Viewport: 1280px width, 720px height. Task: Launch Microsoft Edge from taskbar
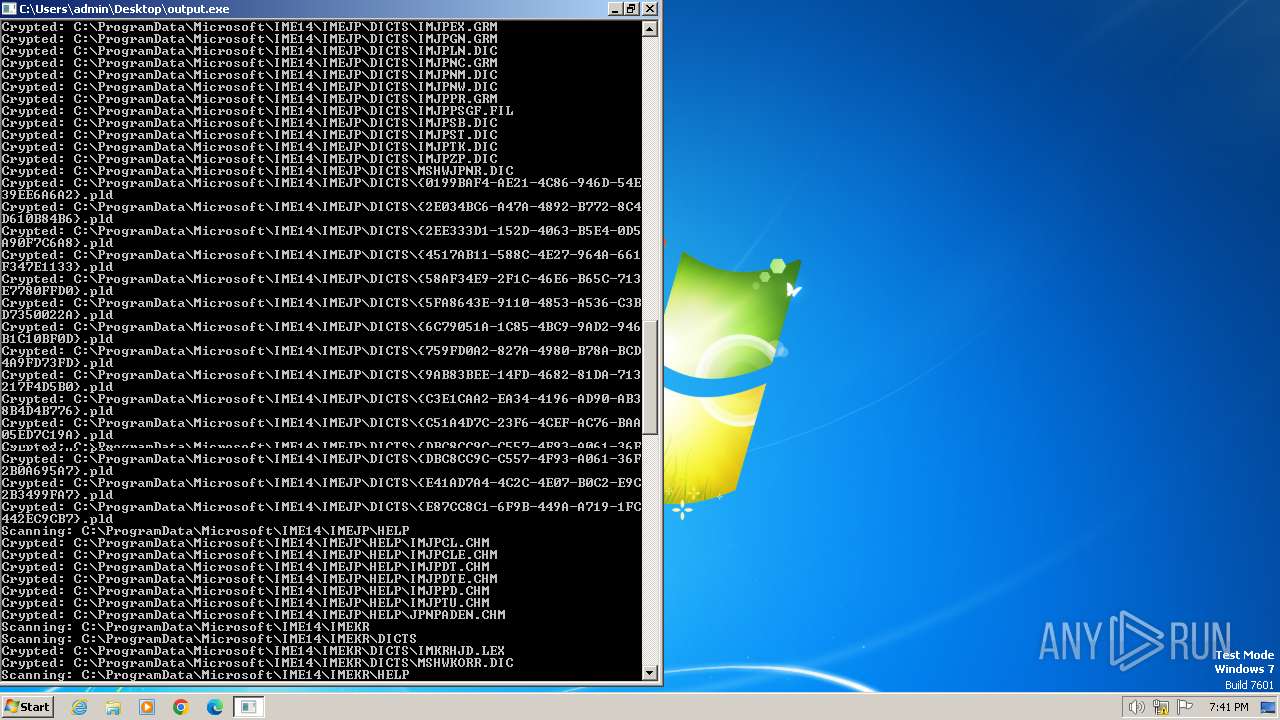coord(215,707)
